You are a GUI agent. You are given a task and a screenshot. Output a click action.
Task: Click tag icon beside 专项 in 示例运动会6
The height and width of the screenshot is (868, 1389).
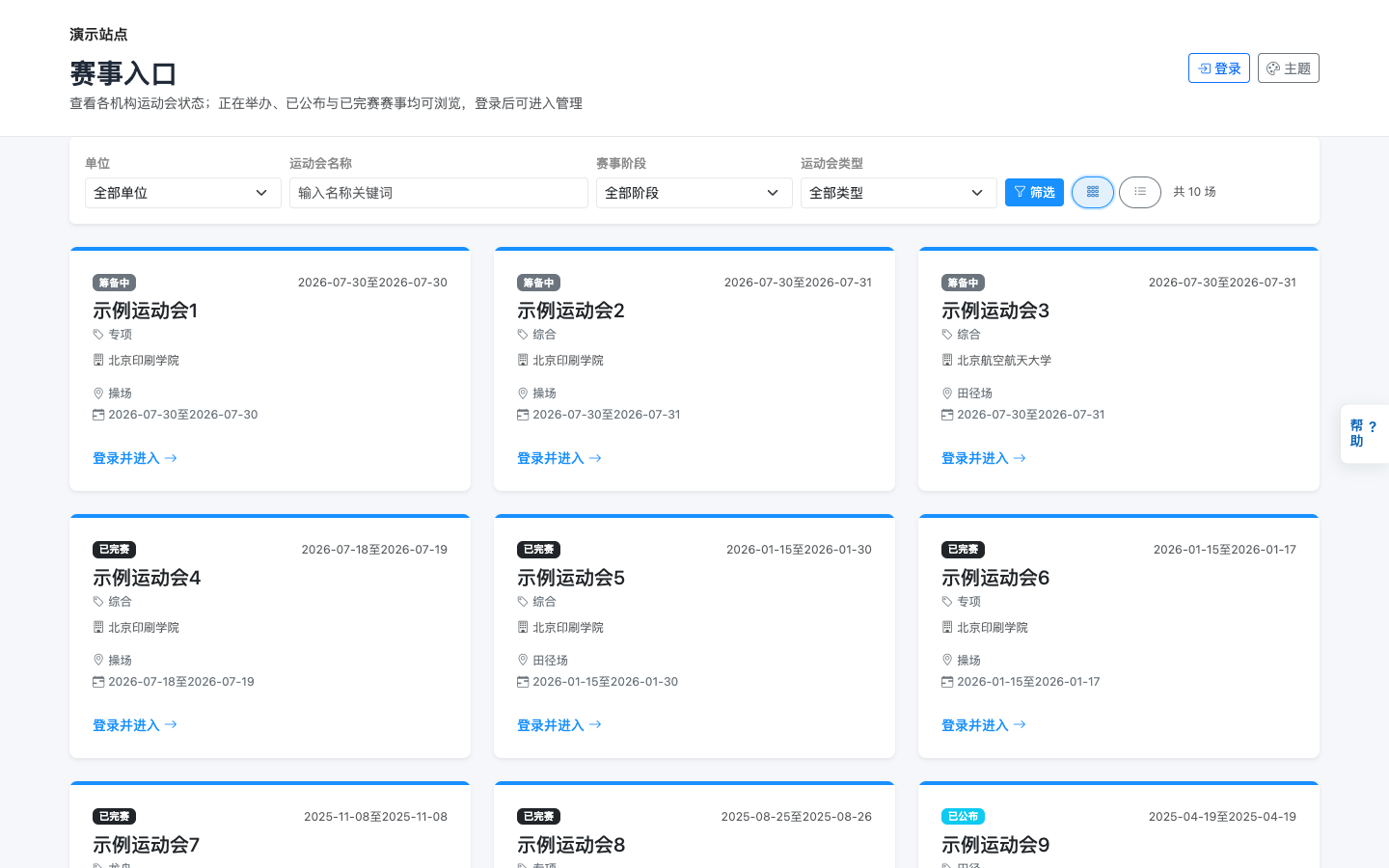pyautogui.click(x=947, y=602)
